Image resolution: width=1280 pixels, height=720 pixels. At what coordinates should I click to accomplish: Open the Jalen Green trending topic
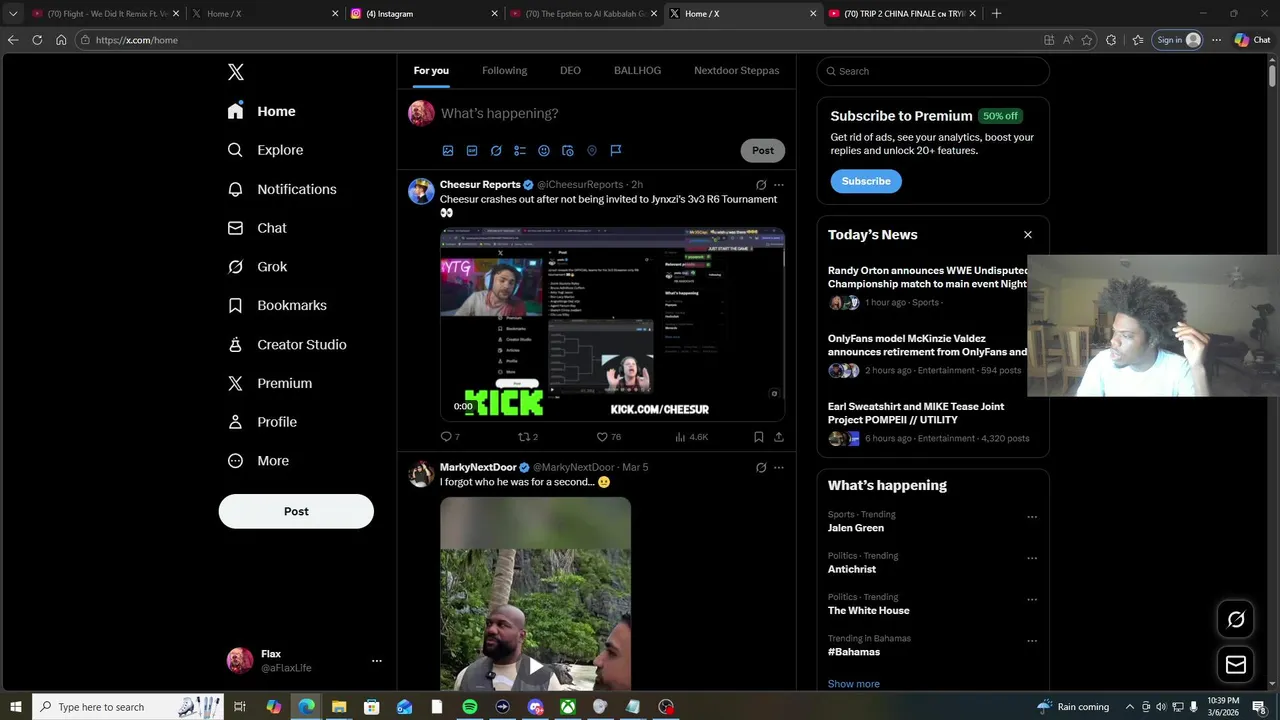pos(856,528)
